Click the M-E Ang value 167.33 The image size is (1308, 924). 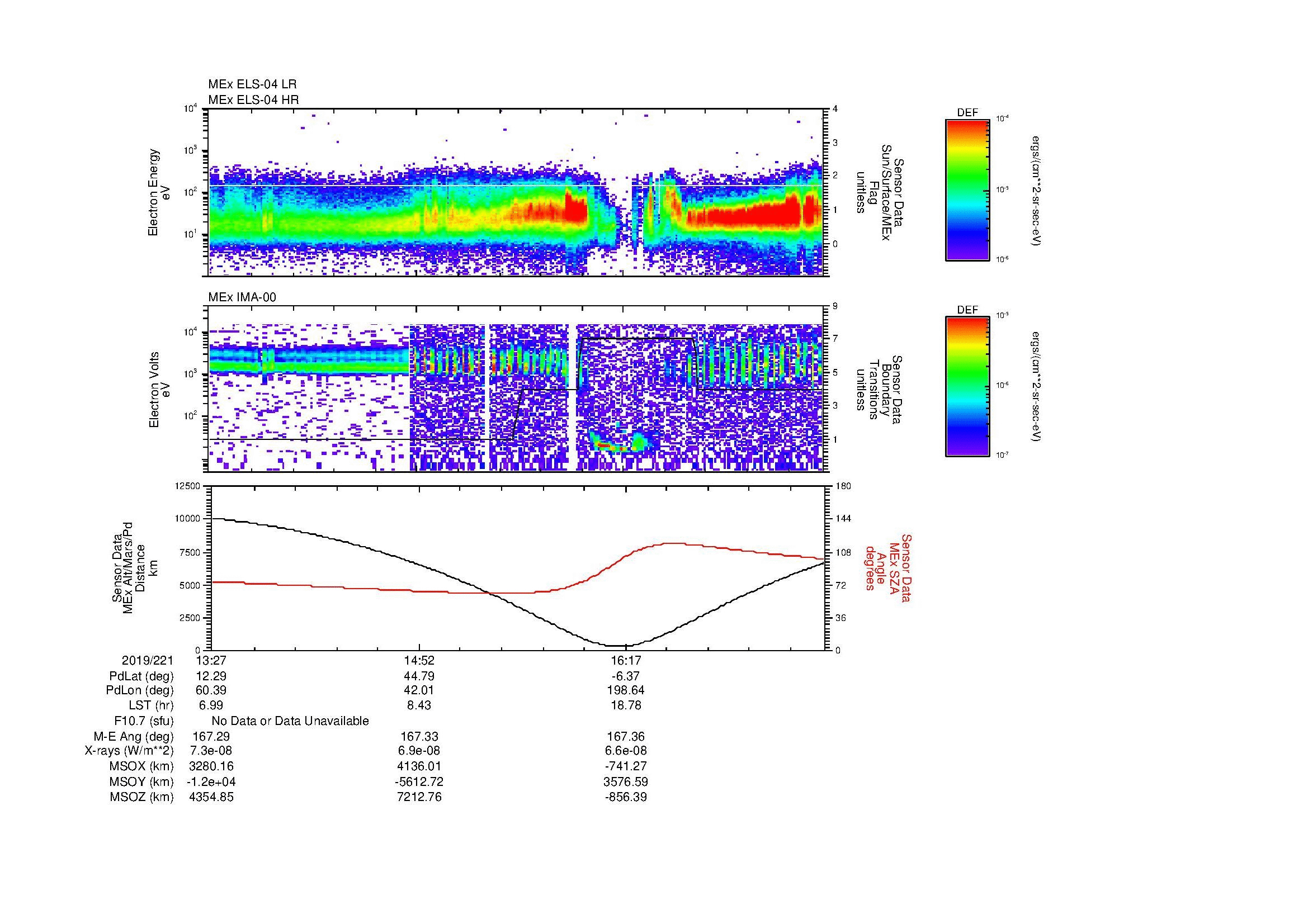point(419,737)
